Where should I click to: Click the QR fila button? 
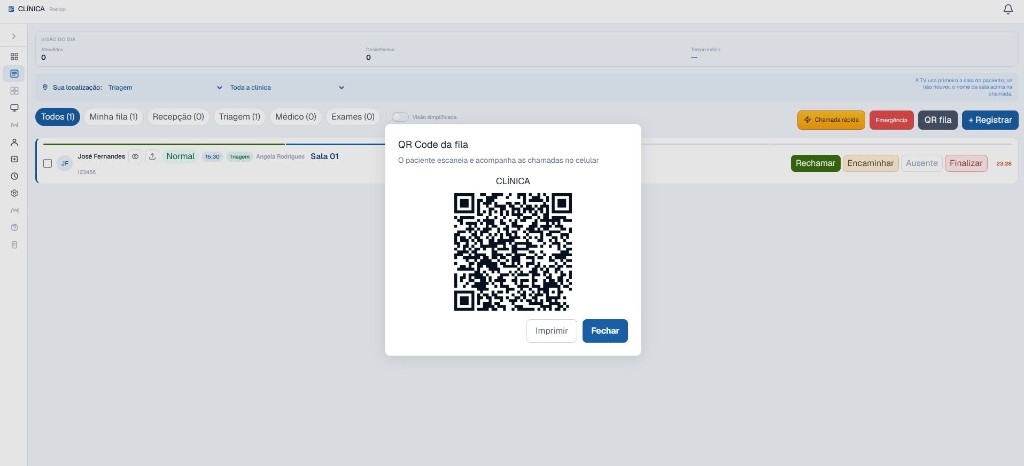[x=938, y=120]
